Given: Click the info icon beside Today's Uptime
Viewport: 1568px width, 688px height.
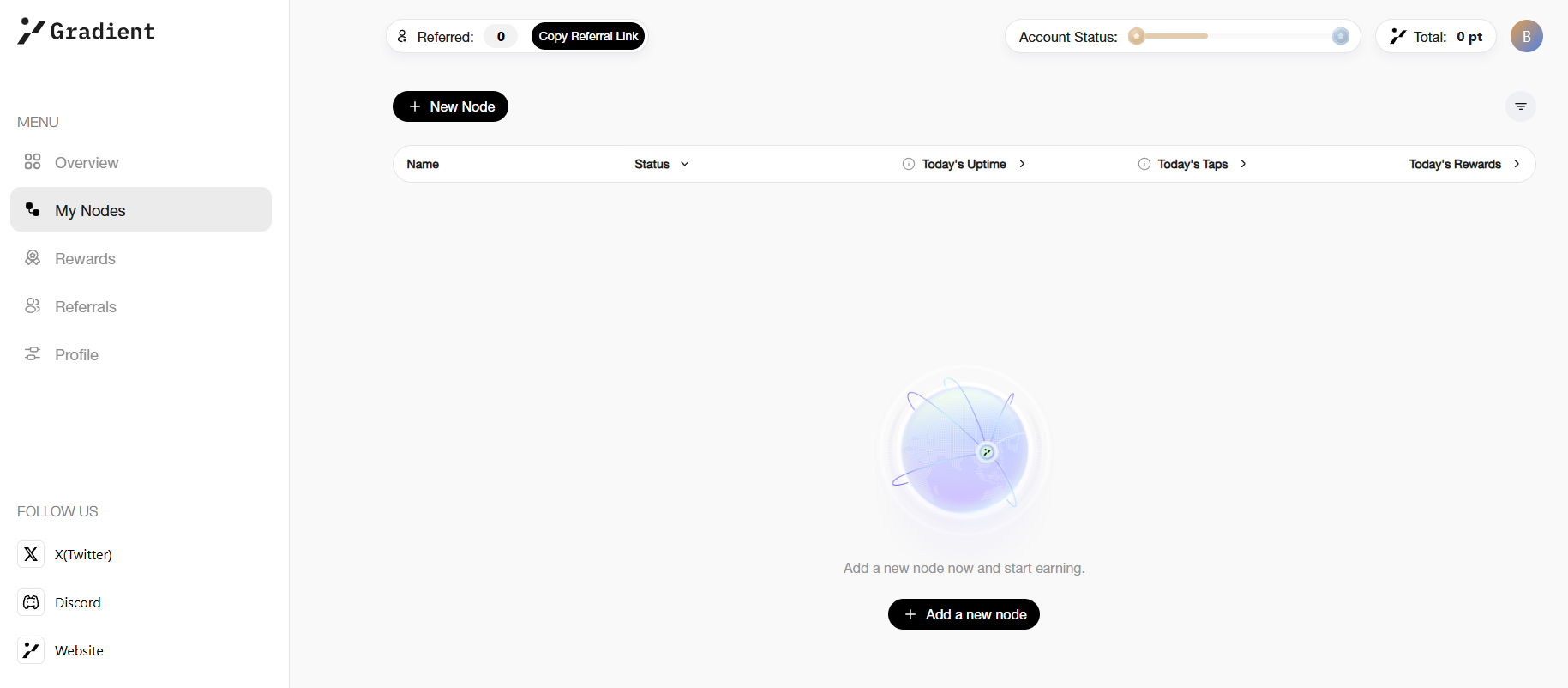Looking at the screenshot, I should coord(908,164).
